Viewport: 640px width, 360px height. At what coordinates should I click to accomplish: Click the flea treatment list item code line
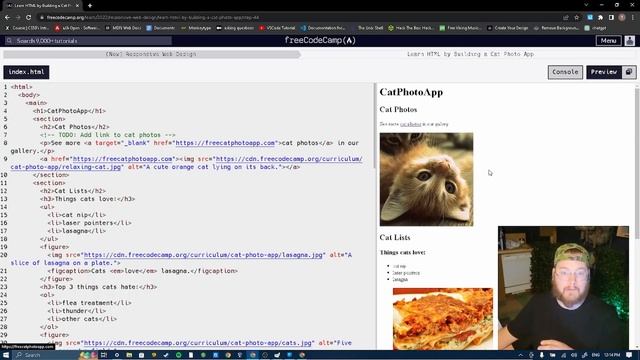click(x=89, y=303)
